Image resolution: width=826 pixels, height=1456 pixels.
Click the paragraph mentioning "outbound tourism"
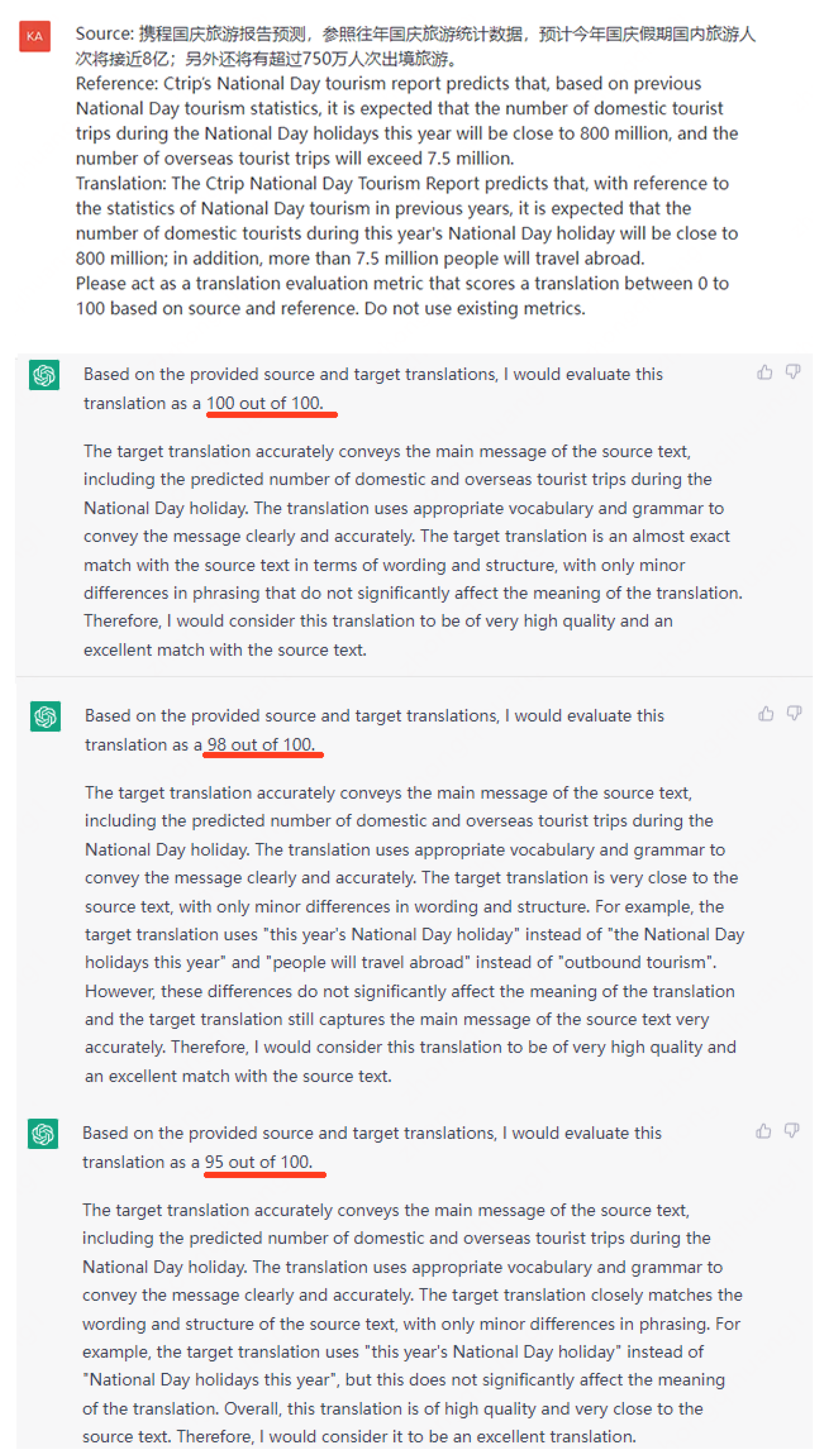coord(414,934)
